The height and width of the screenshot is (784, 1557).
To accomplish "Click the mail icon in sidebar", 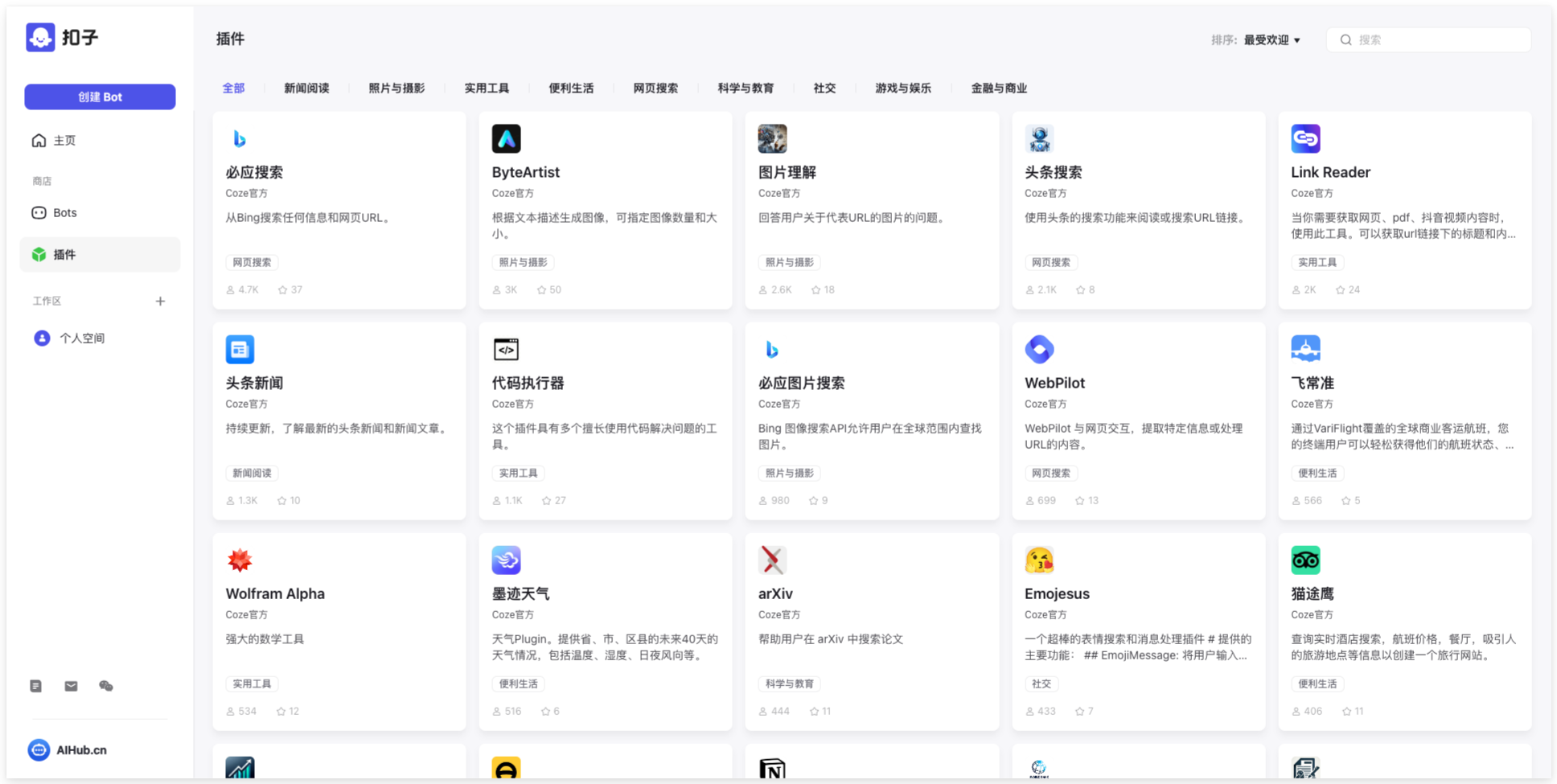I will coord(72,686).
